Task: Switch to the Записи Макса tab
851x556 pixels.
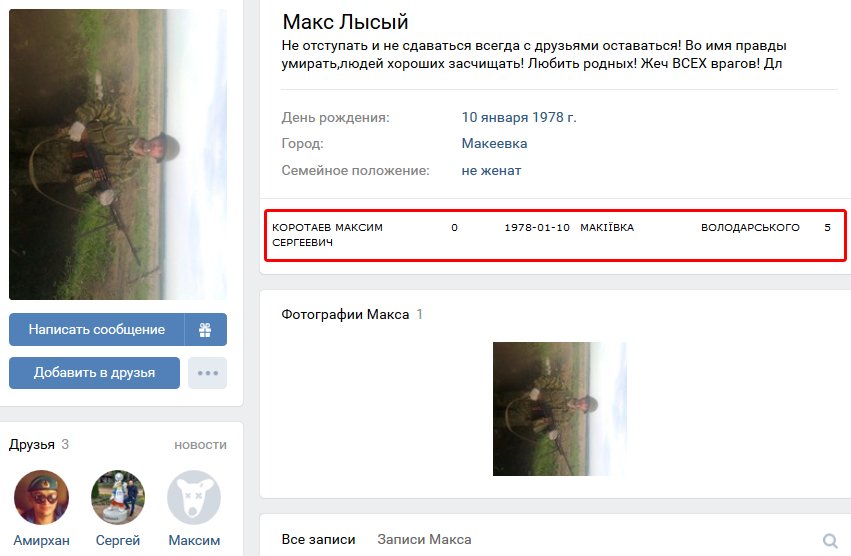Action: click(424, 540)
